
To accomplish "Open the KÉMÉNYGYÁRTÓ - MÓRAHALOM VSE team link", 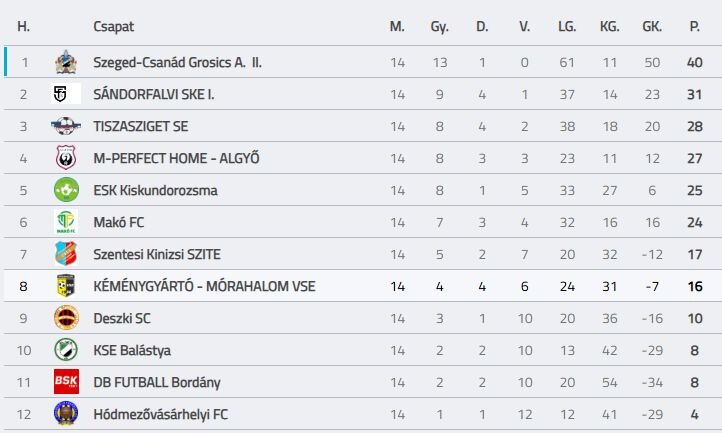I will 204,286.
